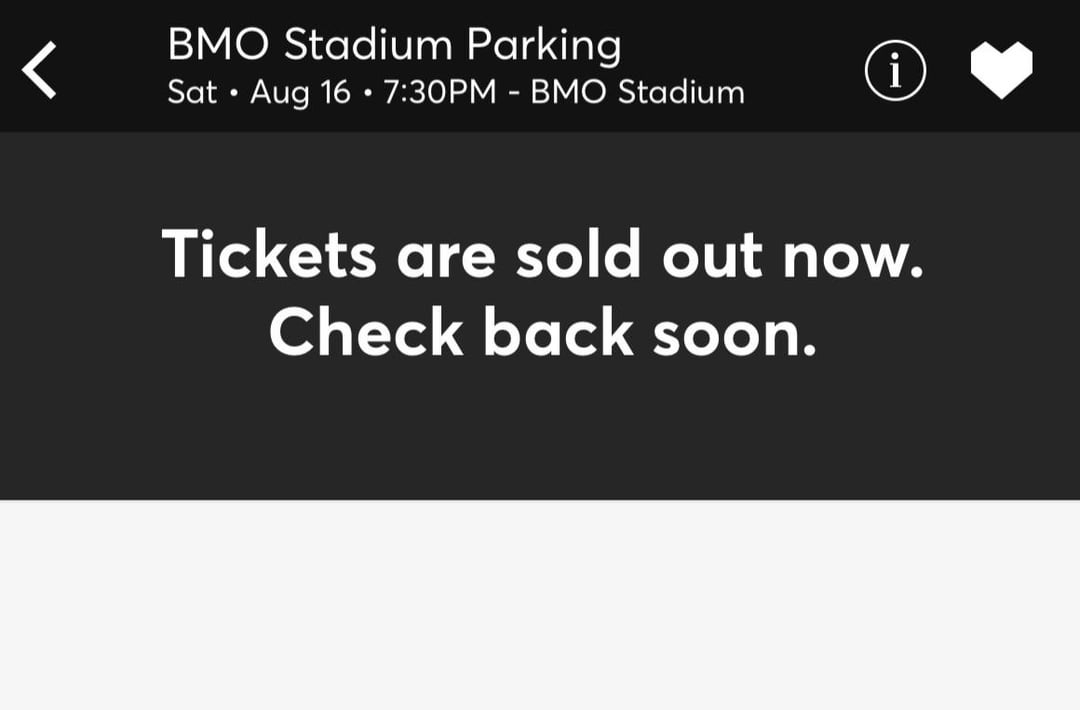Click the "BMO Stadium" venue name in subtitle
This screenshot has height=710, width=1080.
coord(637,93)
